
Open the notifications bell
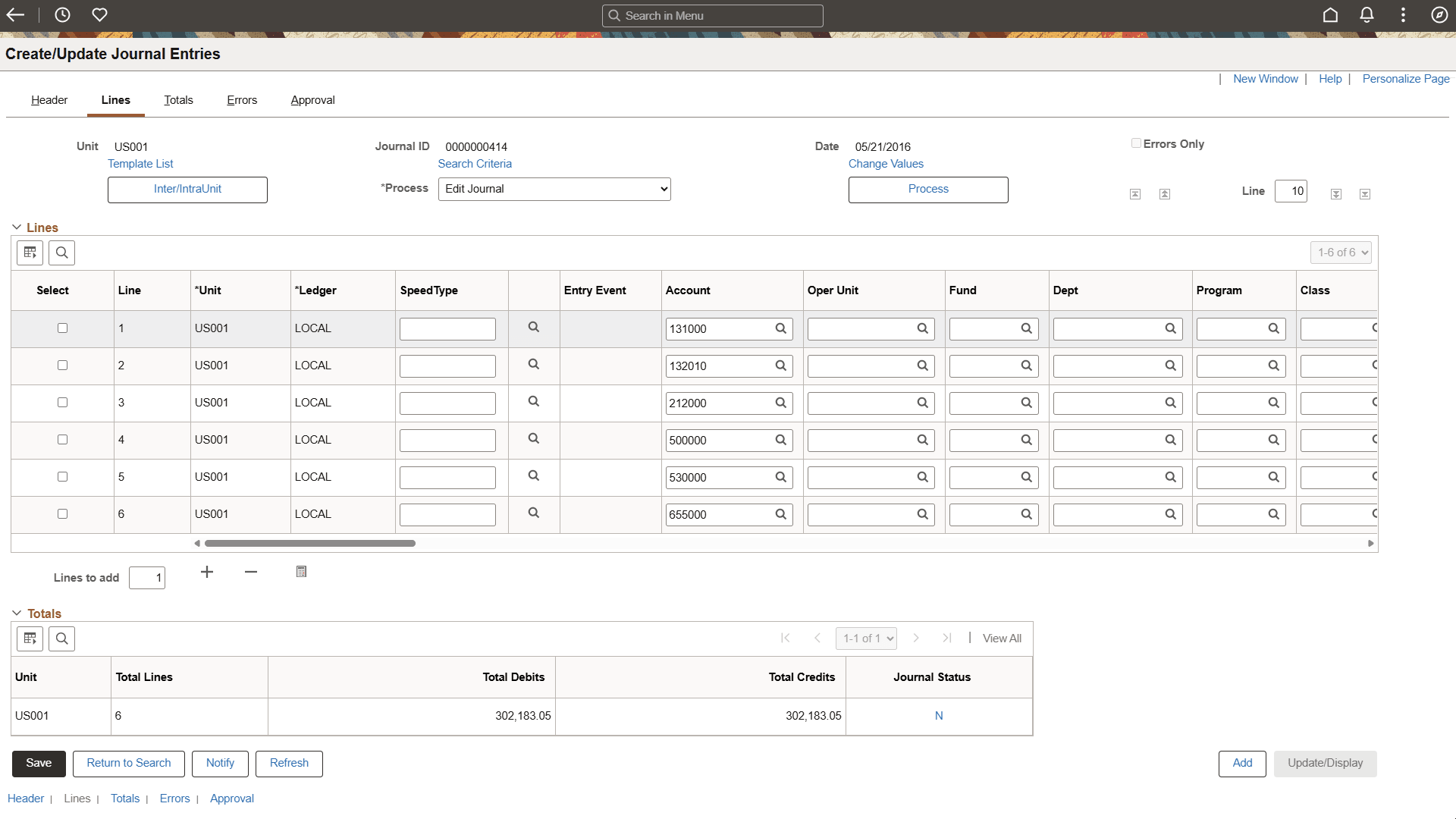click(1367, 15)
